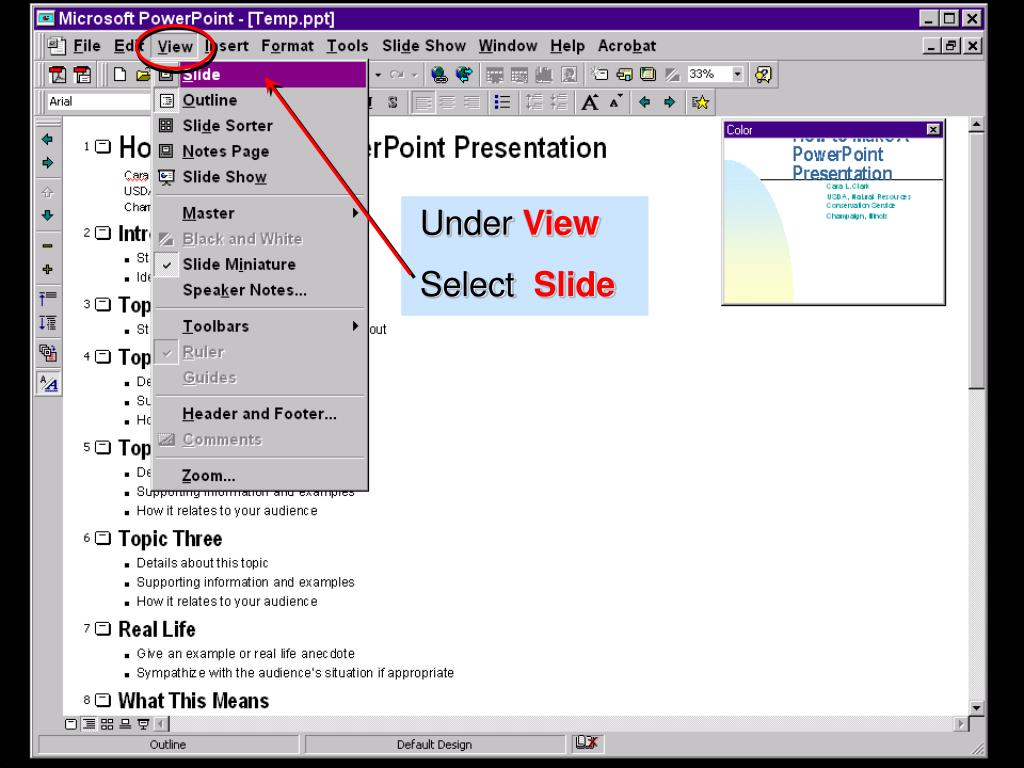
Task: Open the Slide Show menu in menu bar
Action: (x=424, y=46)
